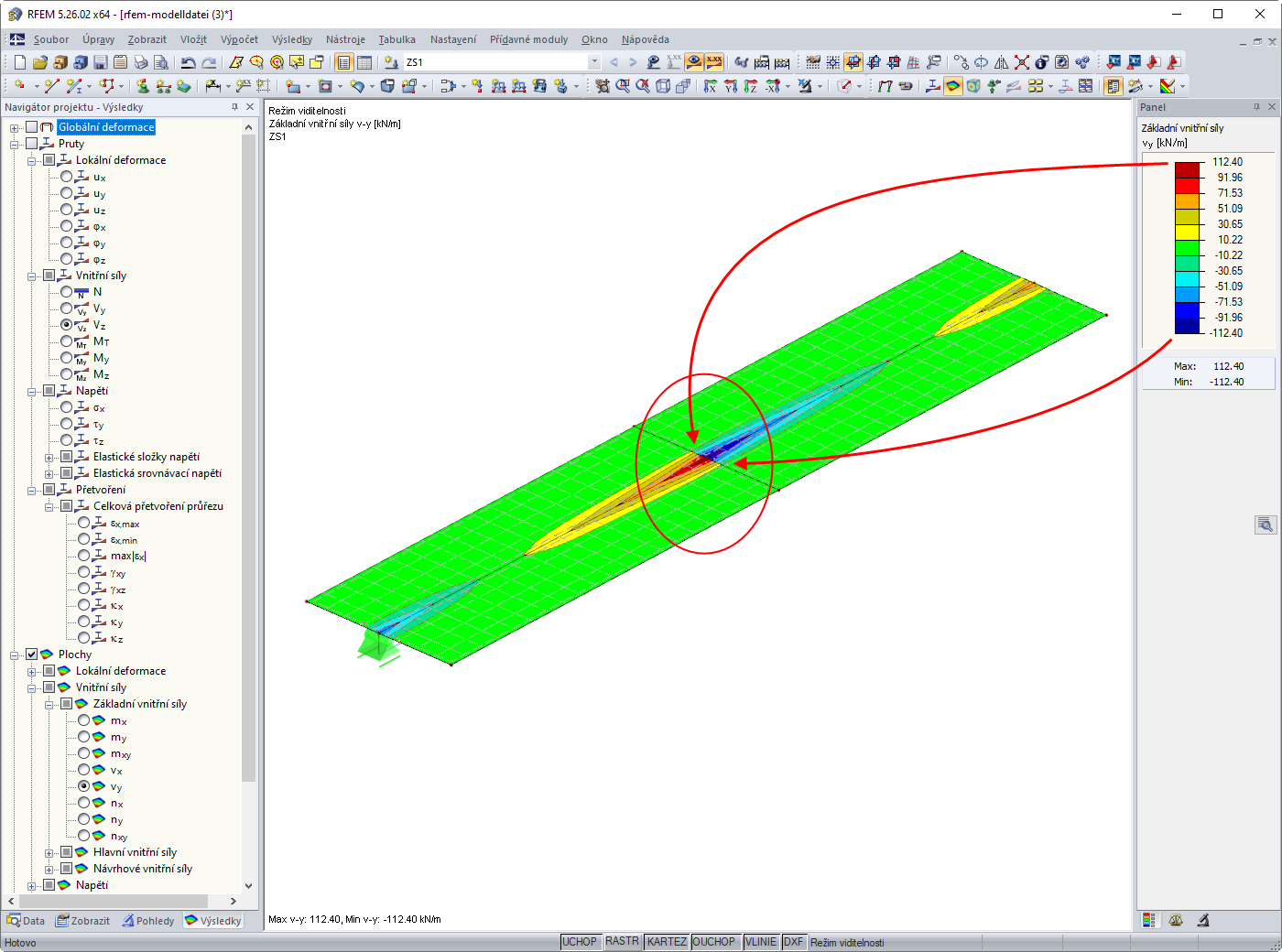Pin the Panel with the pushpin icon
Viewport: 1282px width, 952px height.
[1256, 107]
